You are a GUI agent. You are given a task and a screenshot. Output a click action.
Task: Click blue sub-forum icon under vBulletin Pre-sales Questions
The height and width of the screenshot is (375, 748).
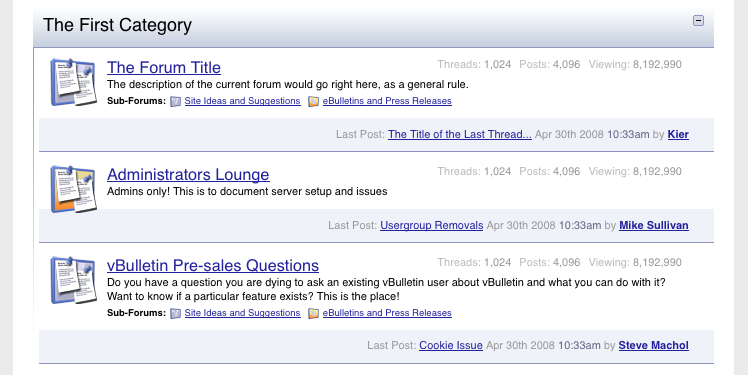pyautogui.click(x=176, y=313)
